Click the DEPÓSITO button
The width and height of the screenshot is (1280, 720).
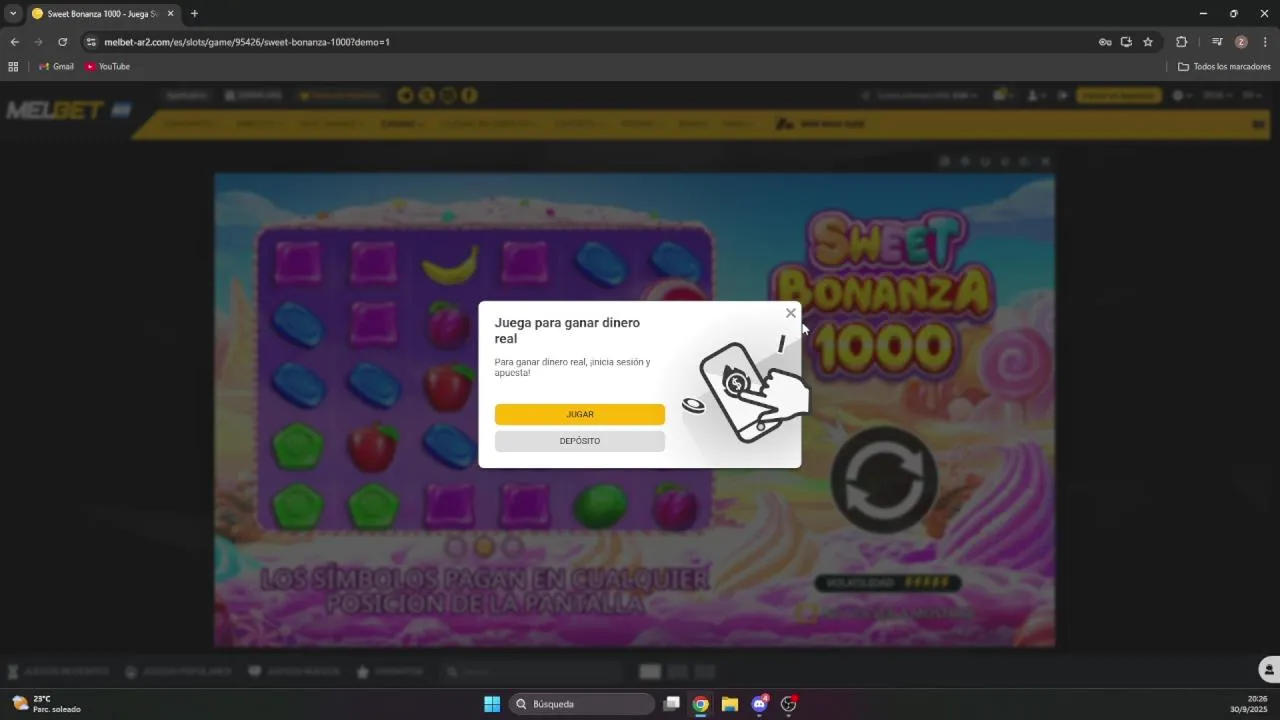click(x=580, y=441)
